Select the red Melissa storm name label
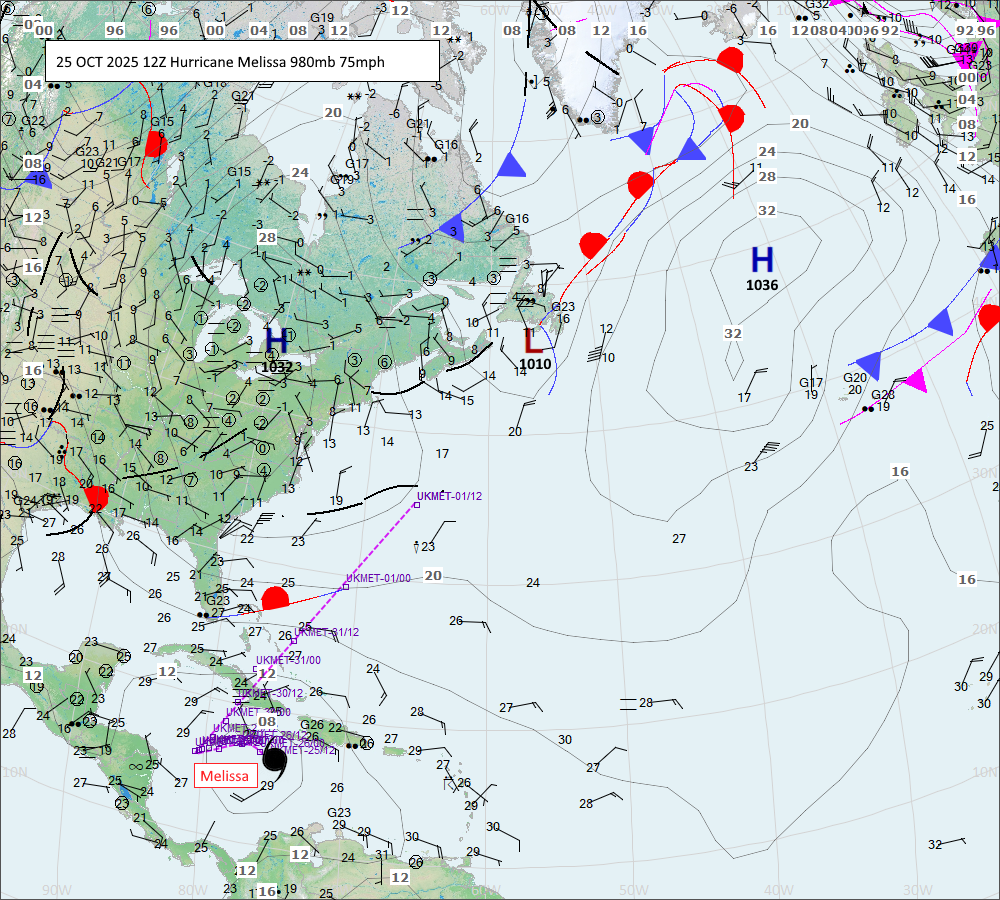The width and height of the screenshot is (1000, 900). tap(224, 776)
